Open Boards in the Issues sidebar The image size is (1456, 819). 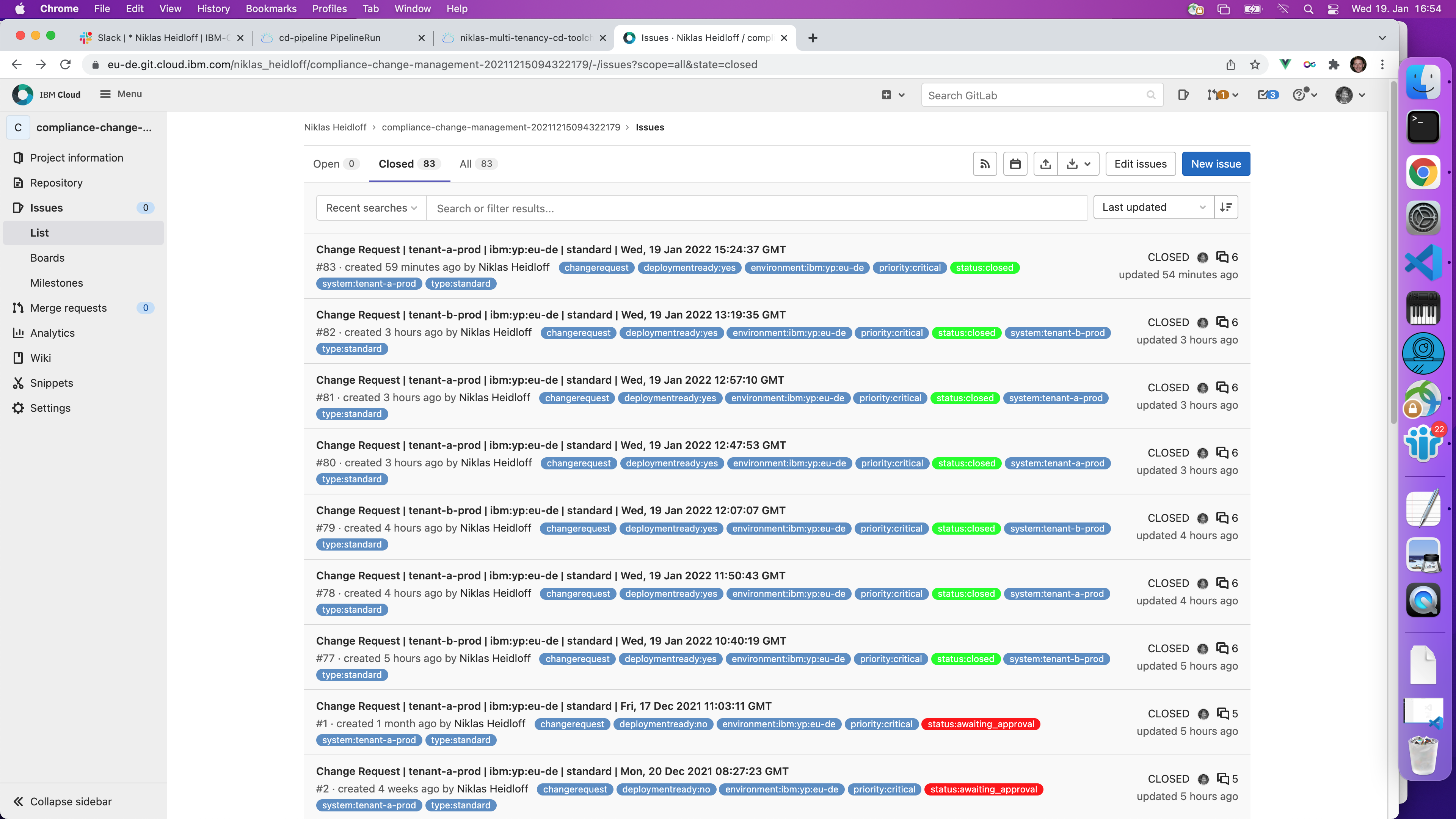point(47,258)
